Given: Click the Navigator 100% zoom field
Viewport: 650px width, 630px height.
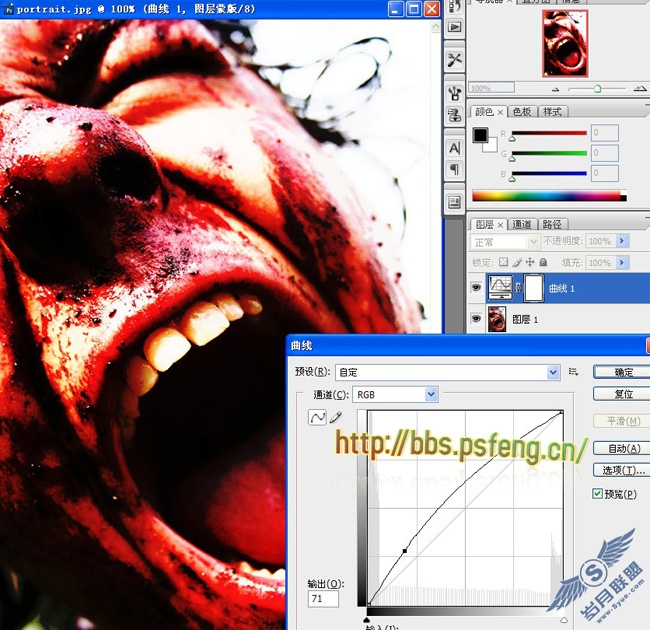Looking at the screenshot, I should (491, 88).
